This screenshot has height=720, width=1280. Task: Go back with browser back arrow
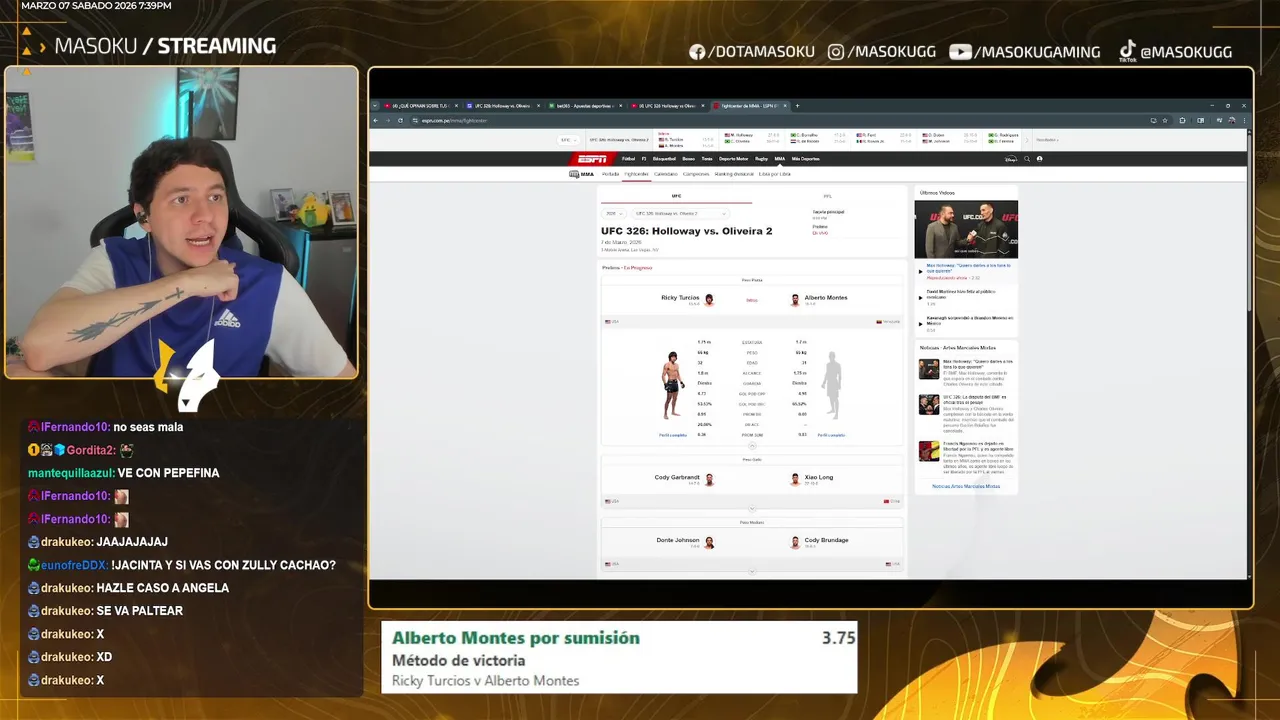pyautogui.click(x=376, y=120)
